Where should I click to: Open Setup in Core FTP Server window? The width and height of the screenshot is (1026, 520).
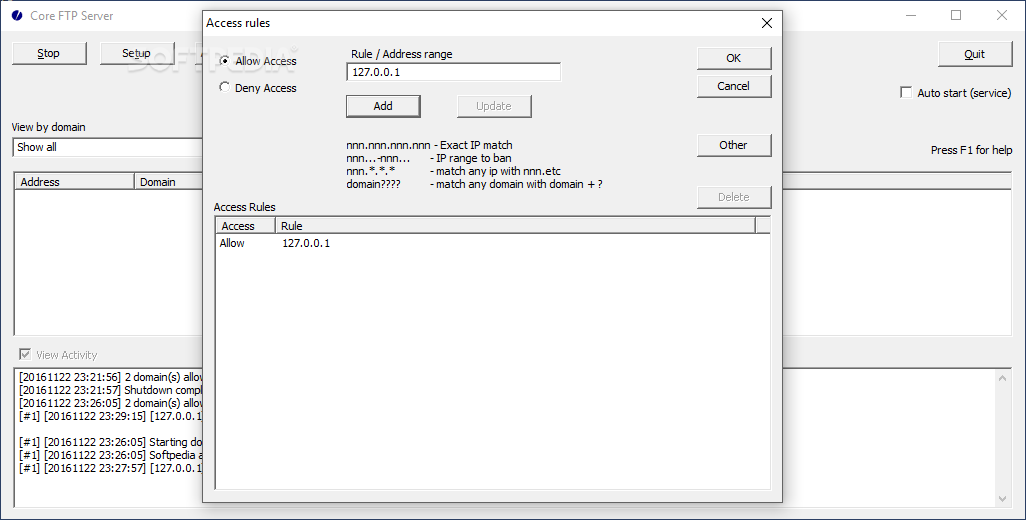[137, 54]
